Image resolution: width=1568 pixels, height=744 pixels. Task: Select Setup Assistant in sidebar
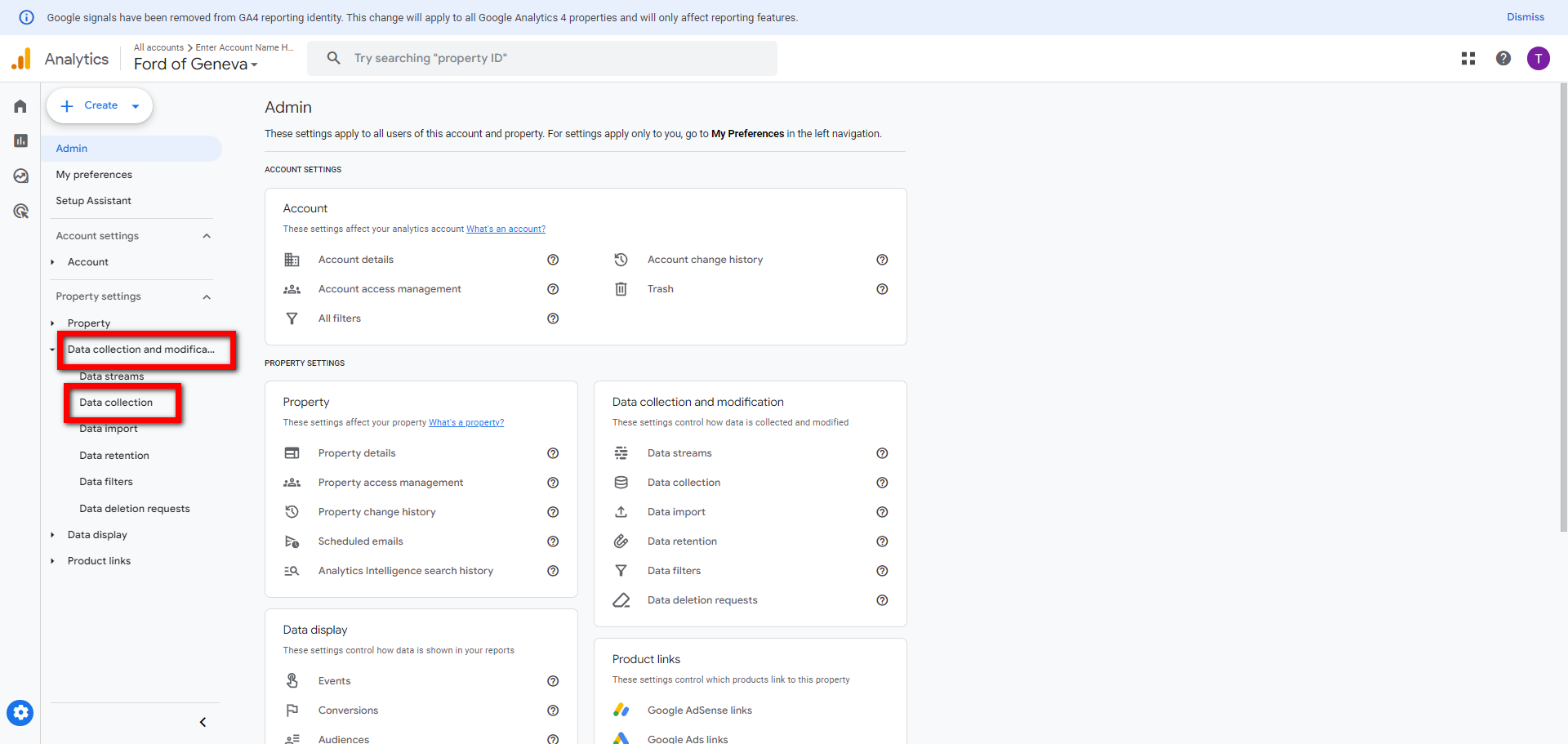click(93, 201)
